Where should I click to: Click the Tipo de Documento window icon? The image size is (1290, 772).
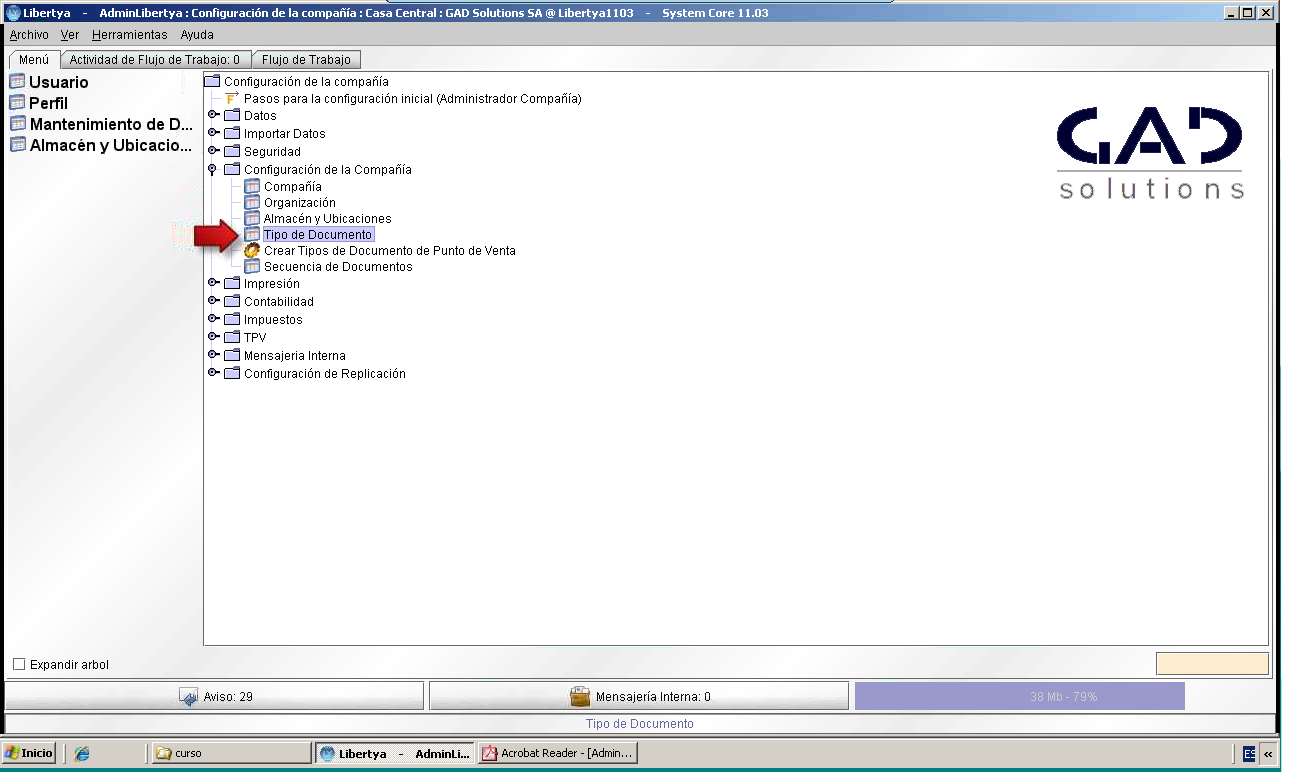pyautogui.click(x=252, y=234)
